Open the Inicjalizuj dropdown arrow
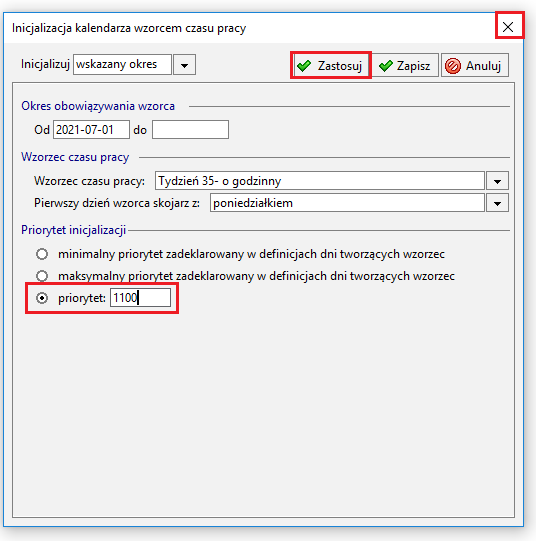536x541 pixels. (x=185, y=65)
